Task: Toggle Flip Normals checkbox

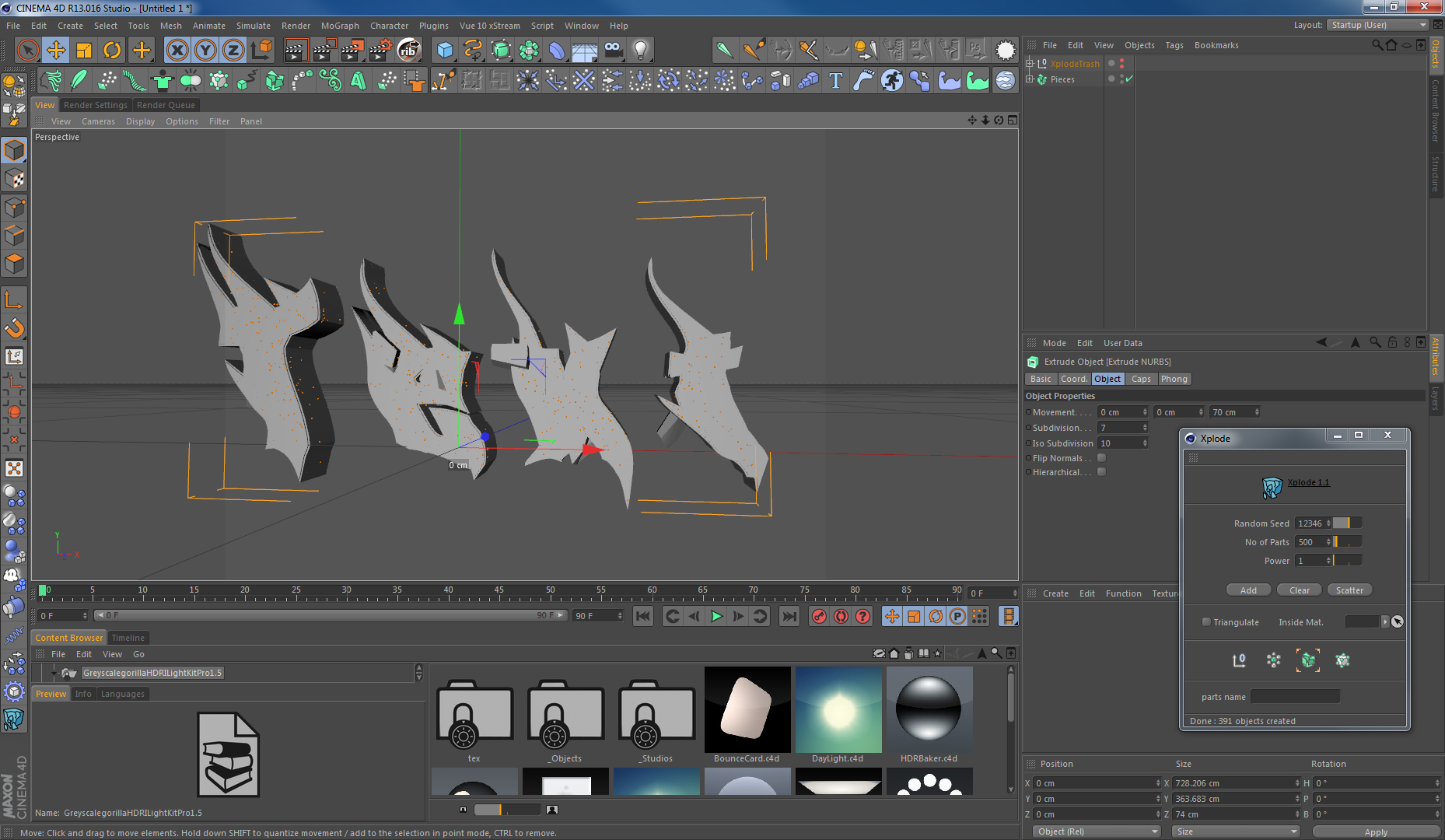Action: click(1101, 458)
